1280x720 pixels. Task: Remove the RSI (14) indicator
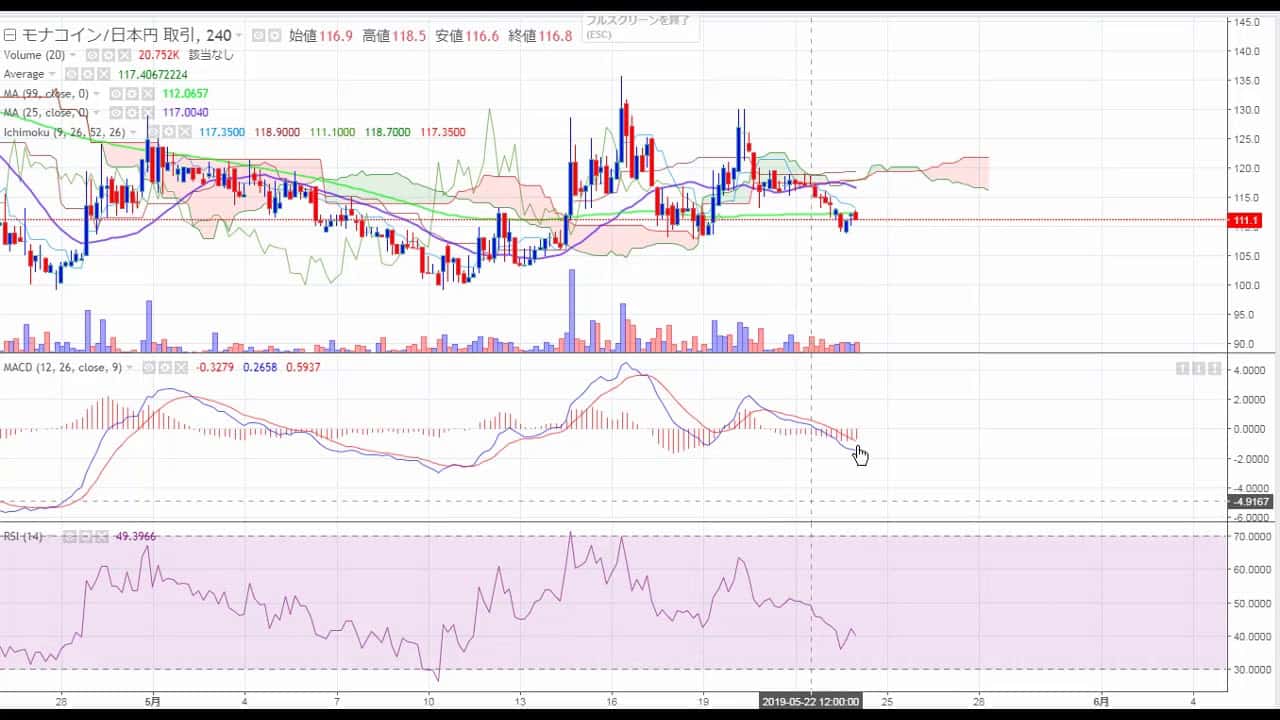pos(101,537)
